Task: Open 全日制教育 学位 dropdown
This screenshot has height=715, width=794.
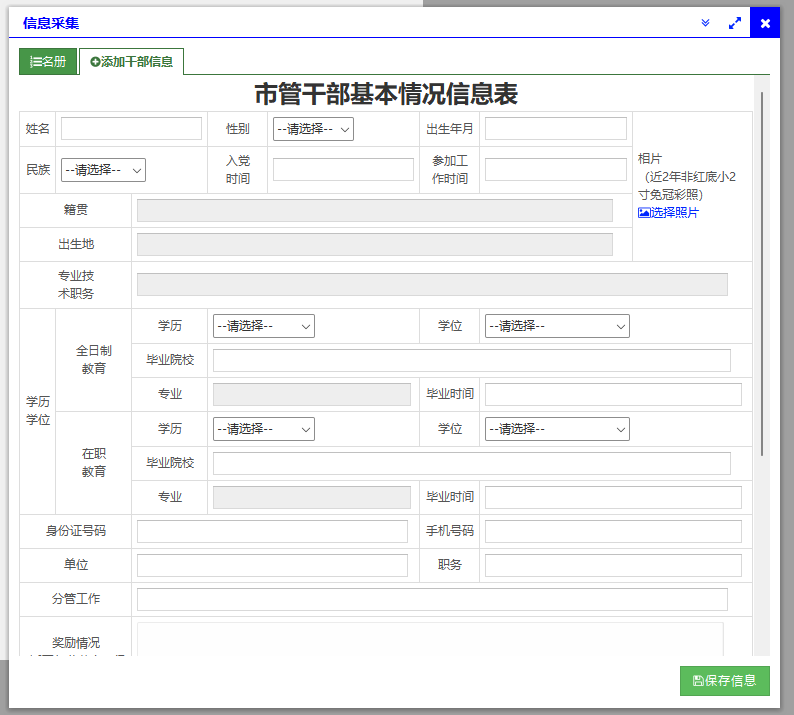Action: 557,326
